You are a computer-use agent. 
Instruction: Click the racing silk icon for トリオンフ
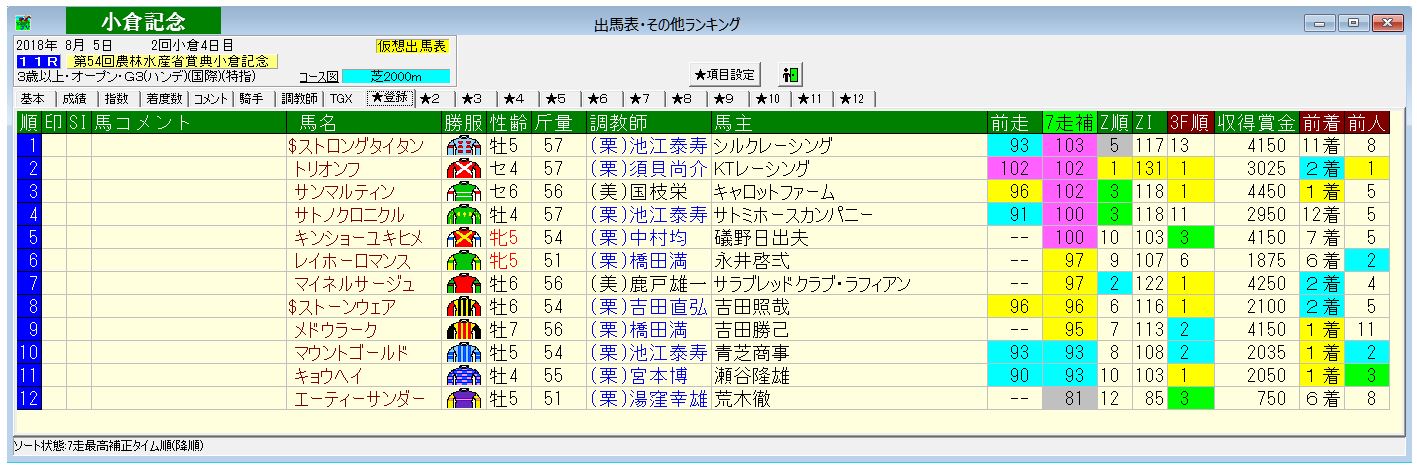pos(464,168)
